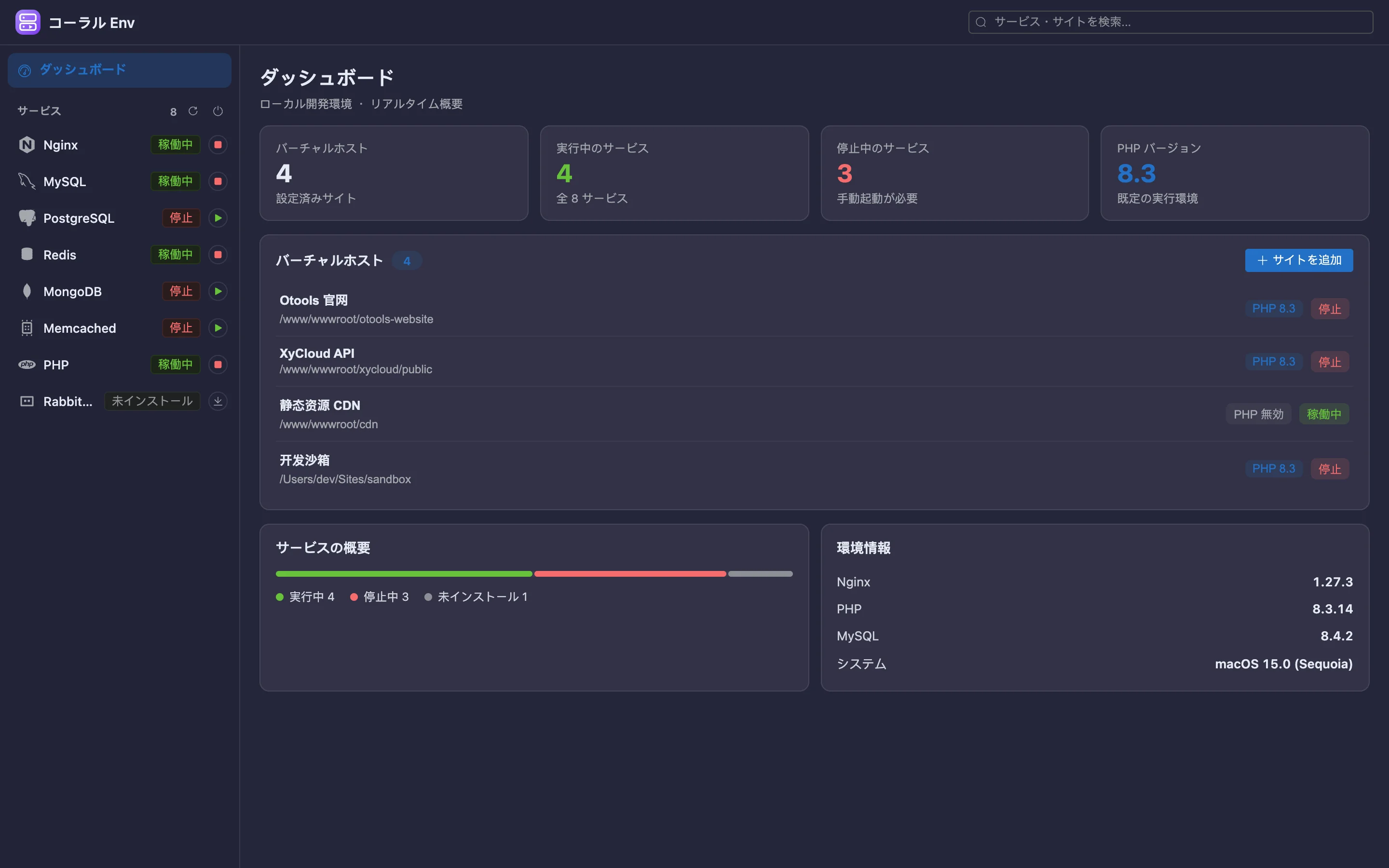Start the MongoDB service
The height and width of the screenshot is (868, 1389).
pyautogui.click(x=218, y=292)
